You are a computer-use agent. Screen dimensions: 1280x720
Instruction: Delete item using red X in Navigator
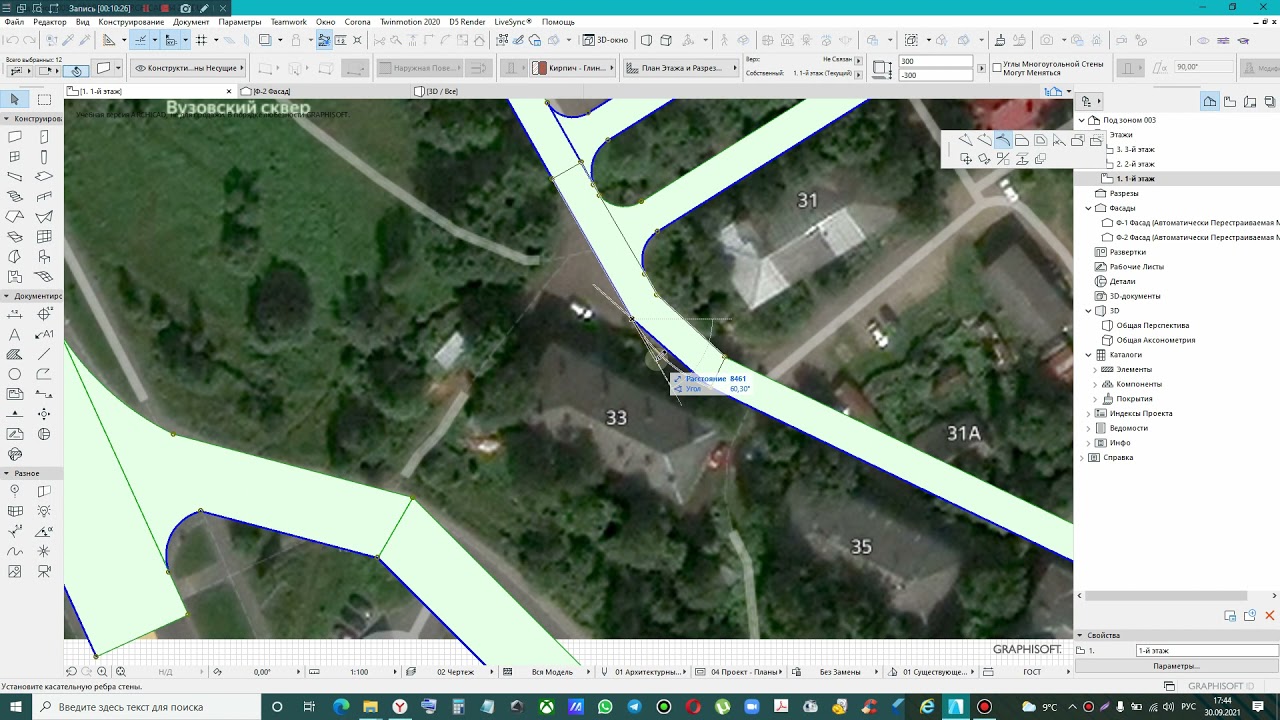(x=1270, y=616)
